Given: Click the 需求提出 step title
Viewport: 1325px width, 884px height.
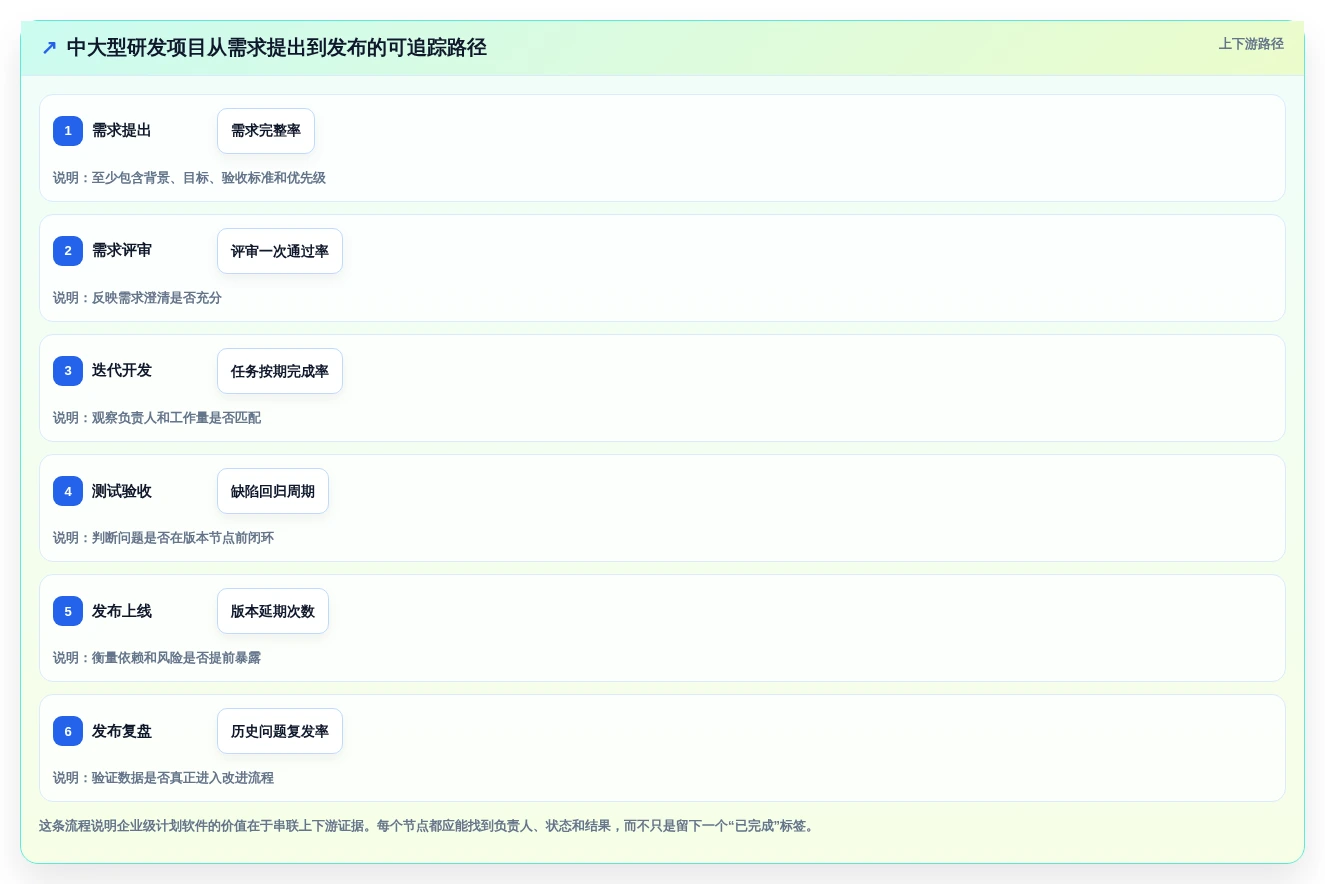Looking at the screenshot, I should pyautogui.click(x=122, y=131).
